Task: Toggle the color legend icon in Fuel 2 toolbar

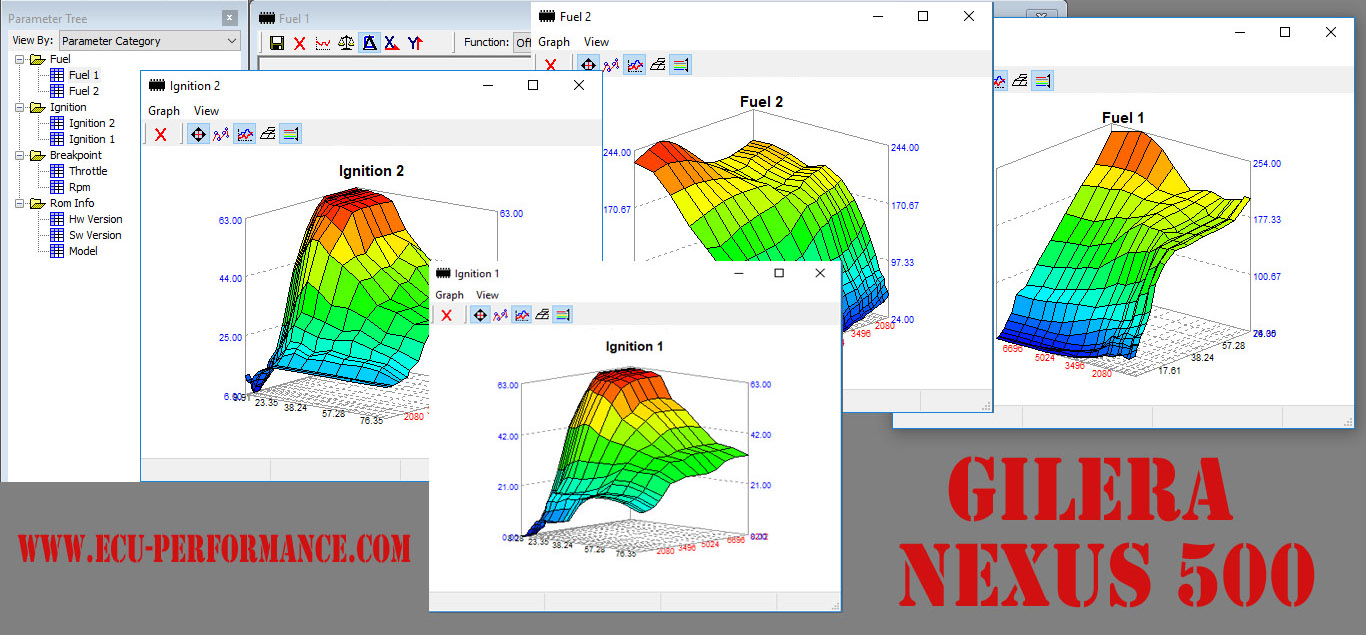Action: coord(680,65)
